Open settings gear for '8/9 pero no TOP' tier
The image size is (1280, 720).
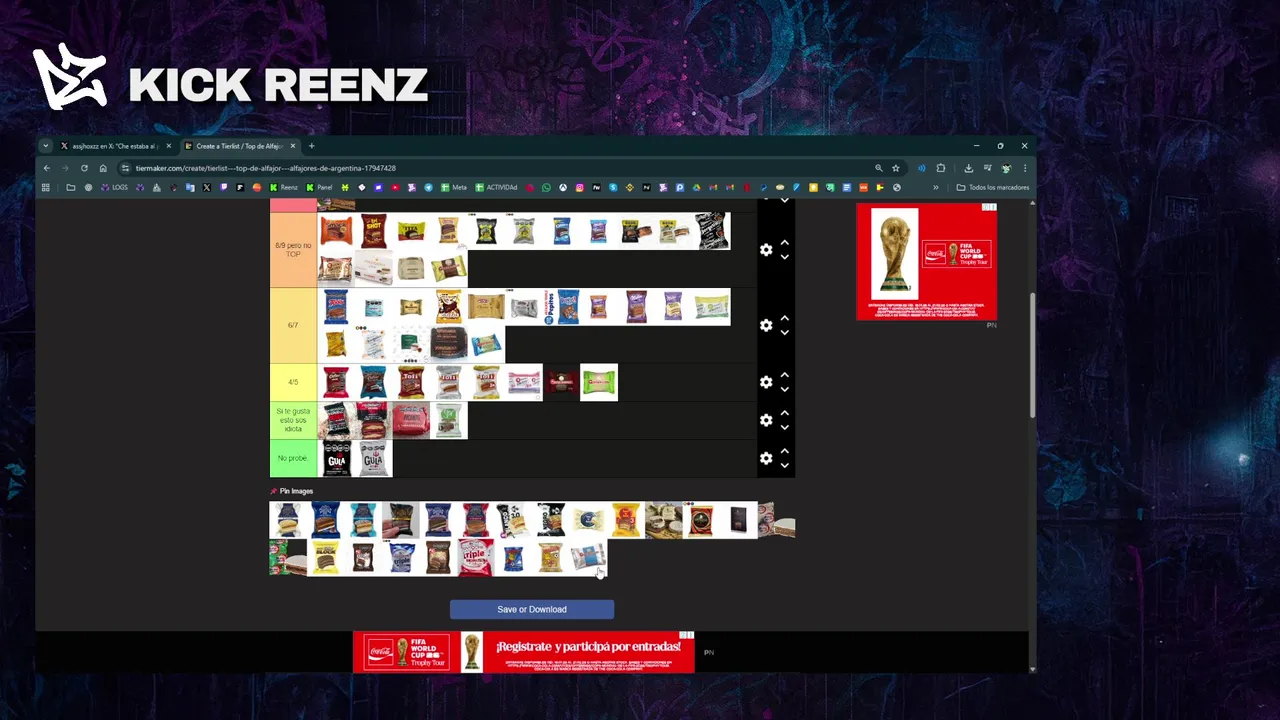[766, 250]
